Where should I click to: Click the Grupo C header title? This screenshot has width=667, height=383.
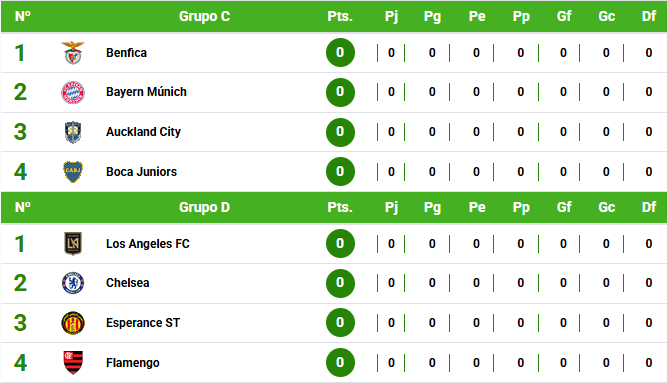pos(204,16)
